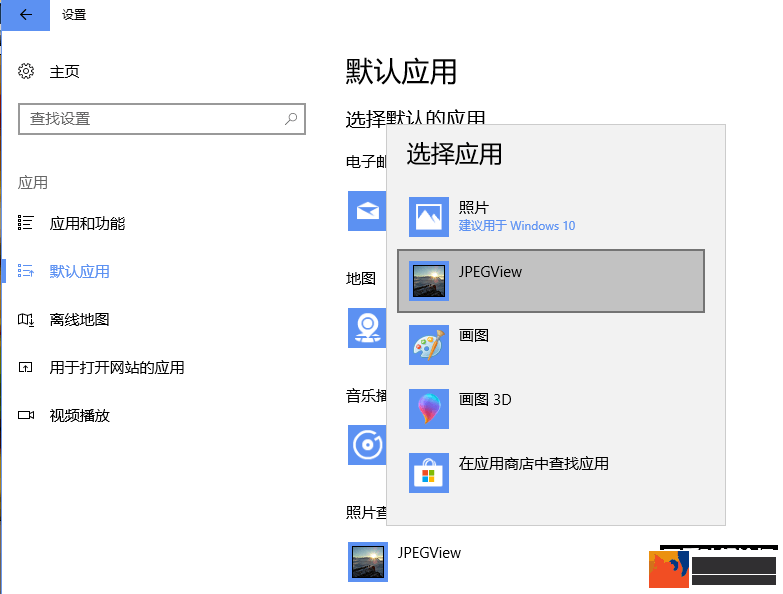This screenshot has height=594, width=783.
Task: Click the maps app icon
Action: coord(367,328)
